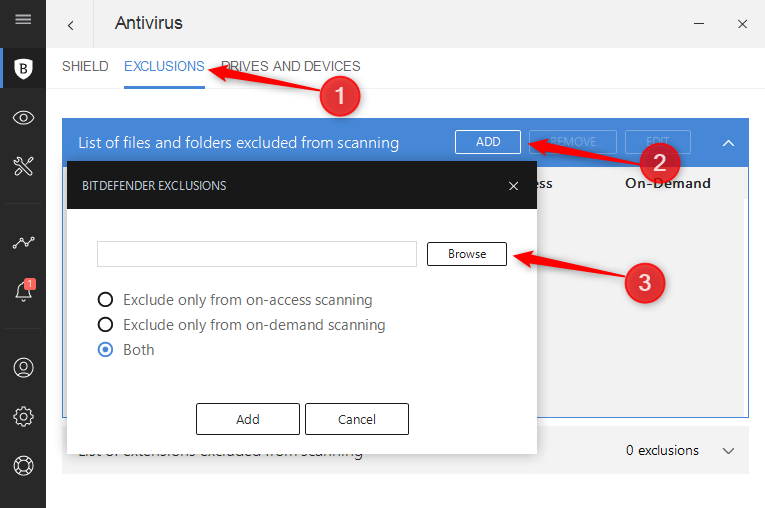The height and width of the screenshot is (508, 765).
Task: Close the Bitdefender Exclusions dialog
Action: (x=513, y=186)
